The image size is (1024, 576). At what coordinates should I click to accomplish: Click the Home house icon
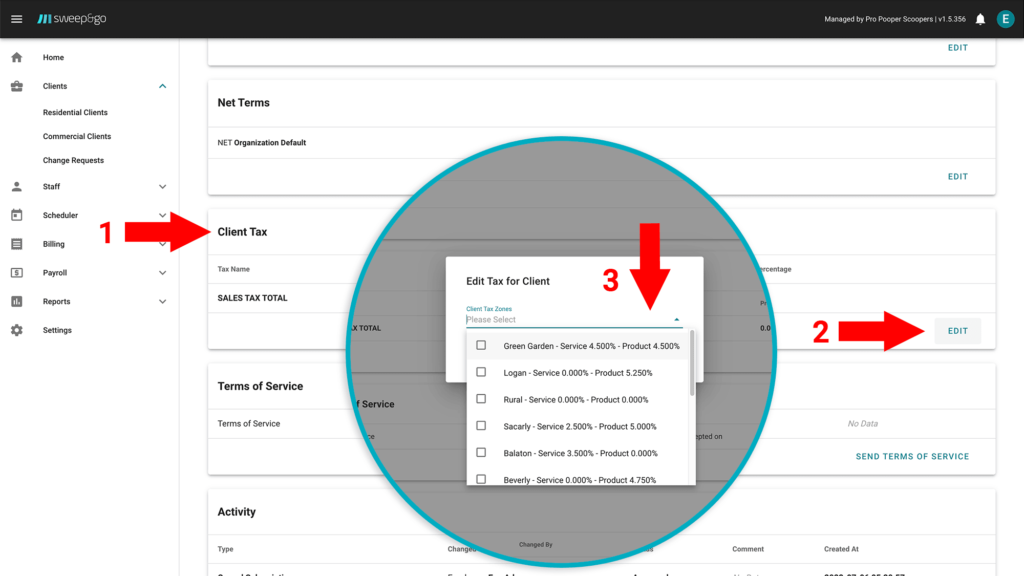[x=17, y=57]
